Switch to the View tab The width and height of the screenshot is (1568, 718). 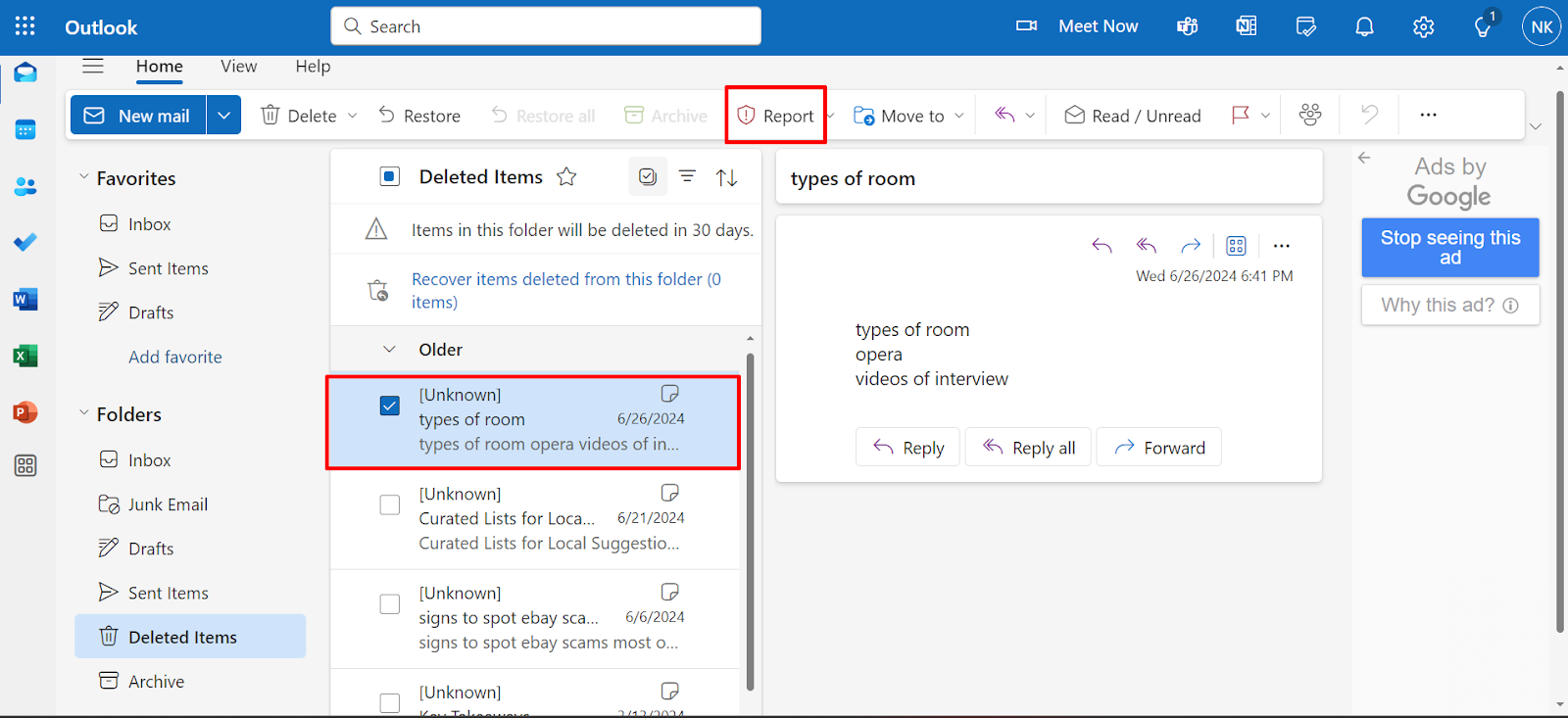point(239,67)
